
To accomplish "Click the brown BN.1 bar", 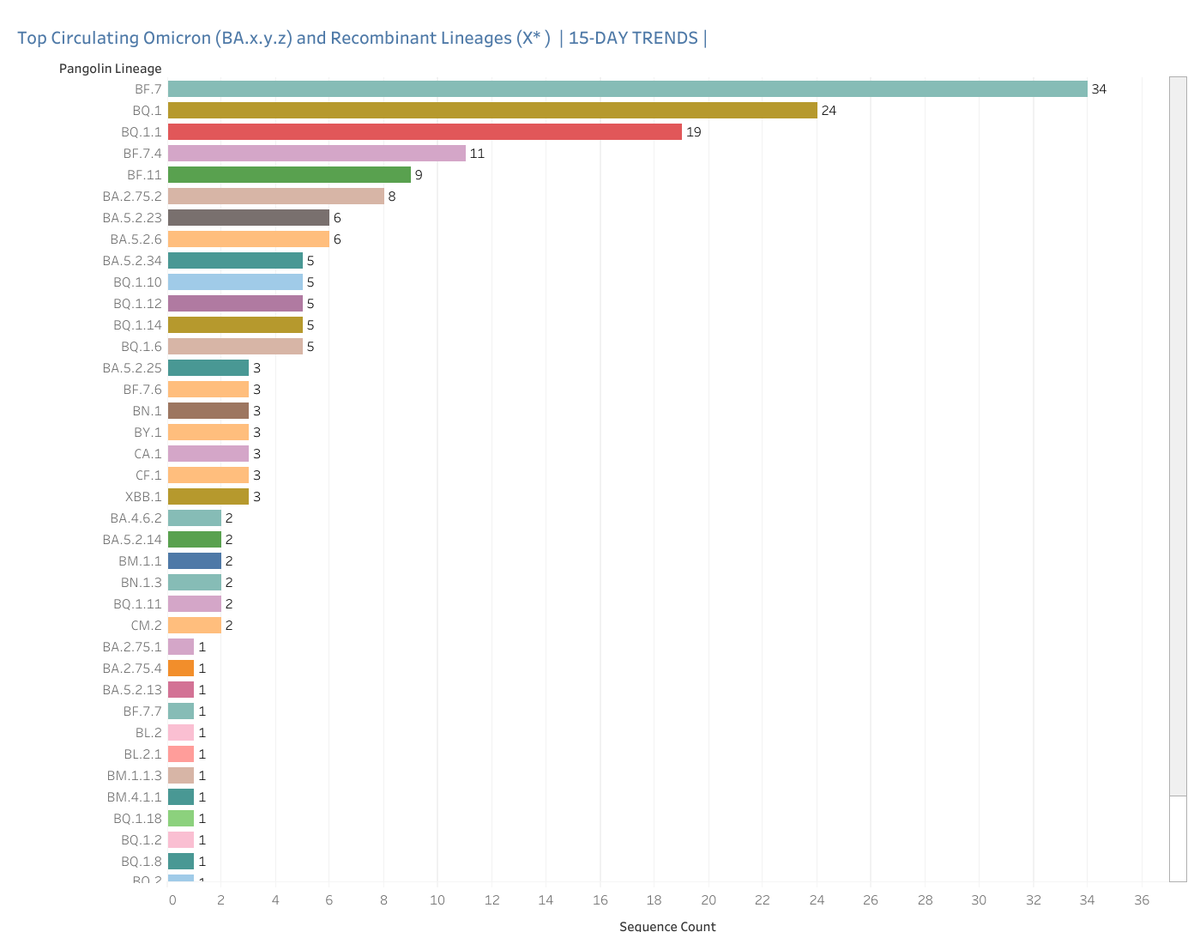I will [208, 411].
